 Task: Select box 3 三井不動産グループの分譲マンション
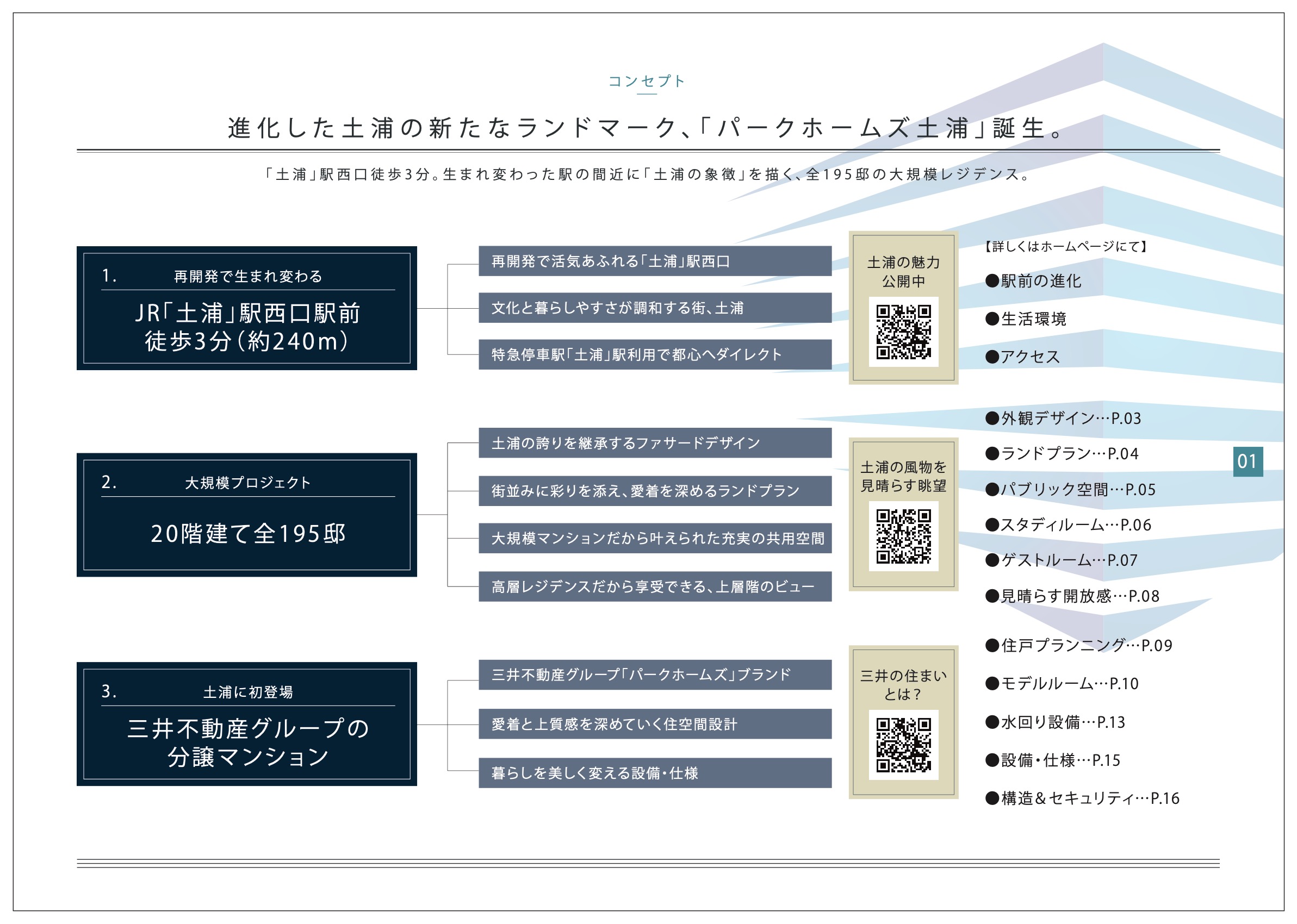click(246, 724)
